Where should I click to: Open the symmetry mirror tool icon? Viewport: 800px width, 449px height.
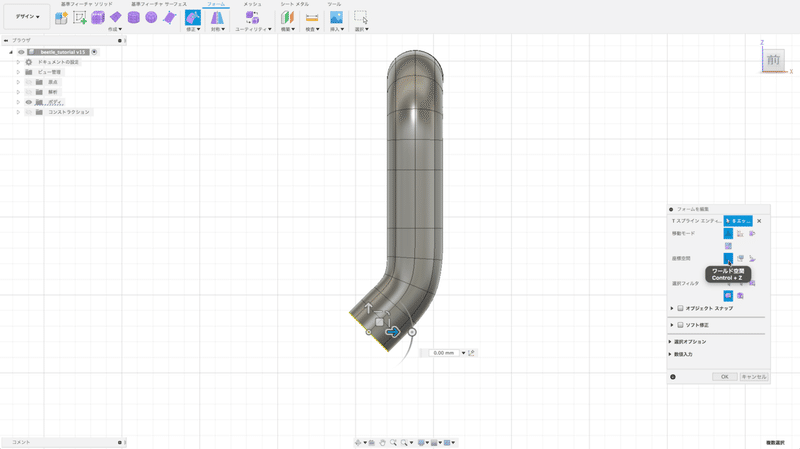[x=217, y=17]
